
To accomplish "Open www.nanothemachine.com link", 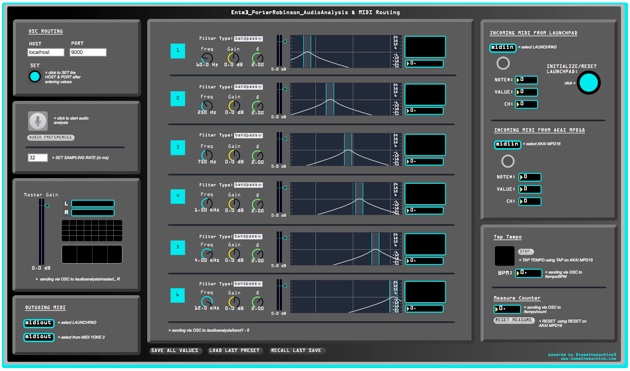I will pyautogui.click(x=588, y=359).
